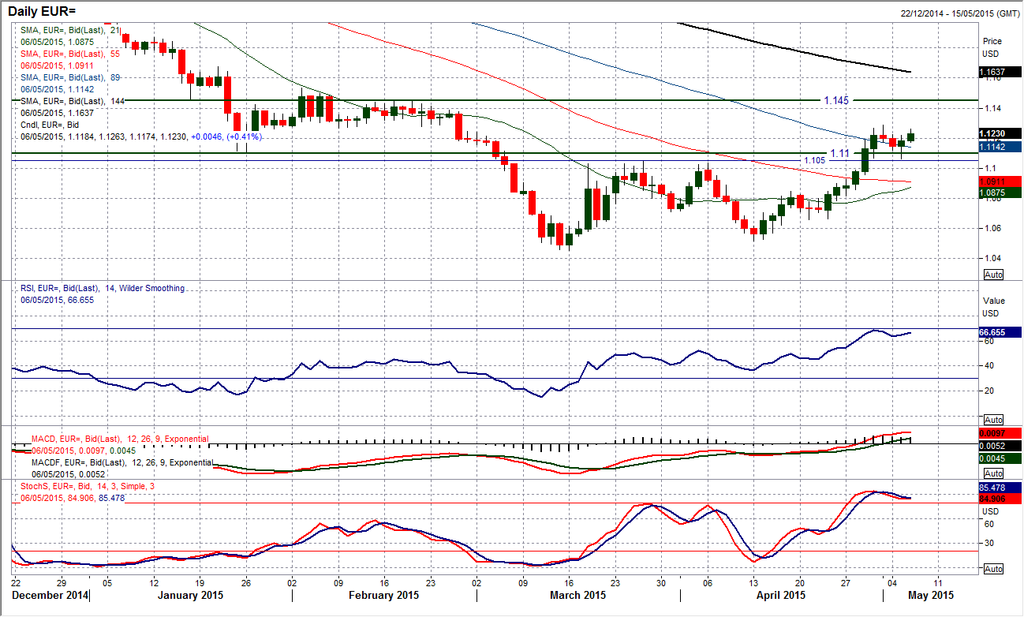Click the 66.655 RSI value tag on axis

[1000, 332]
